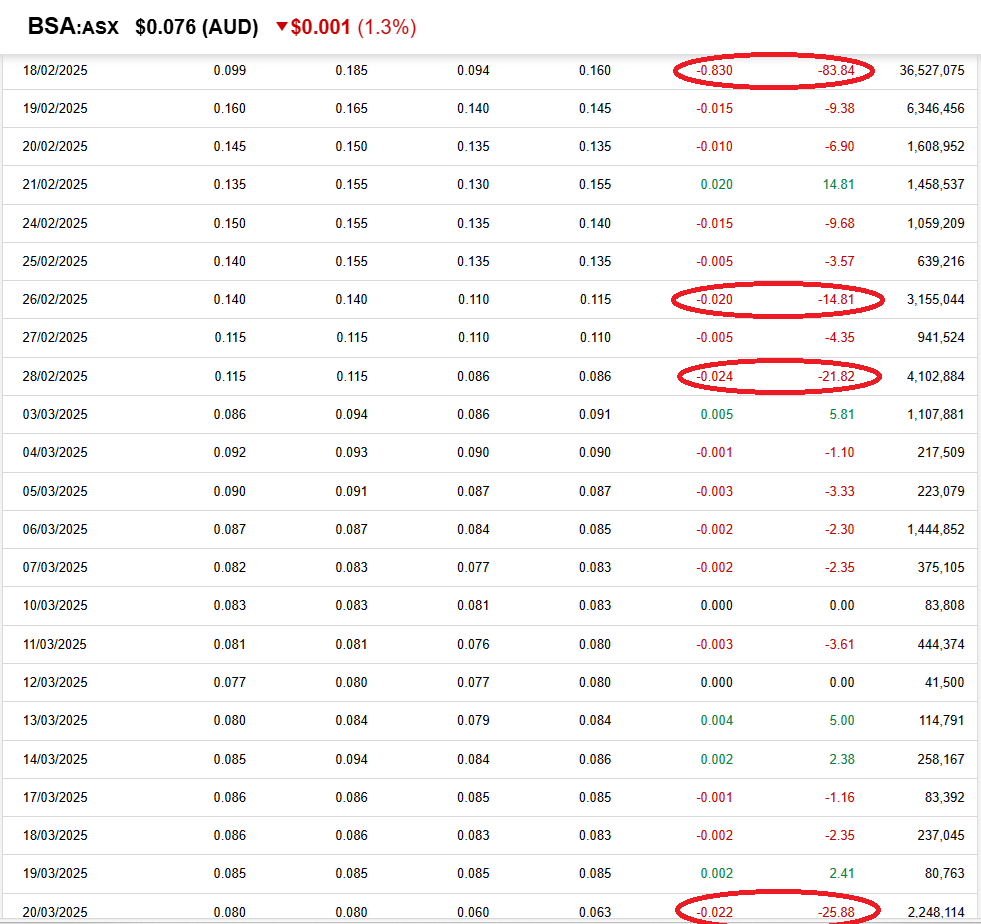This screenshot has width=981, height=924.
Task: Click the 03/03/2025 date cell
Action: [55, 414]
